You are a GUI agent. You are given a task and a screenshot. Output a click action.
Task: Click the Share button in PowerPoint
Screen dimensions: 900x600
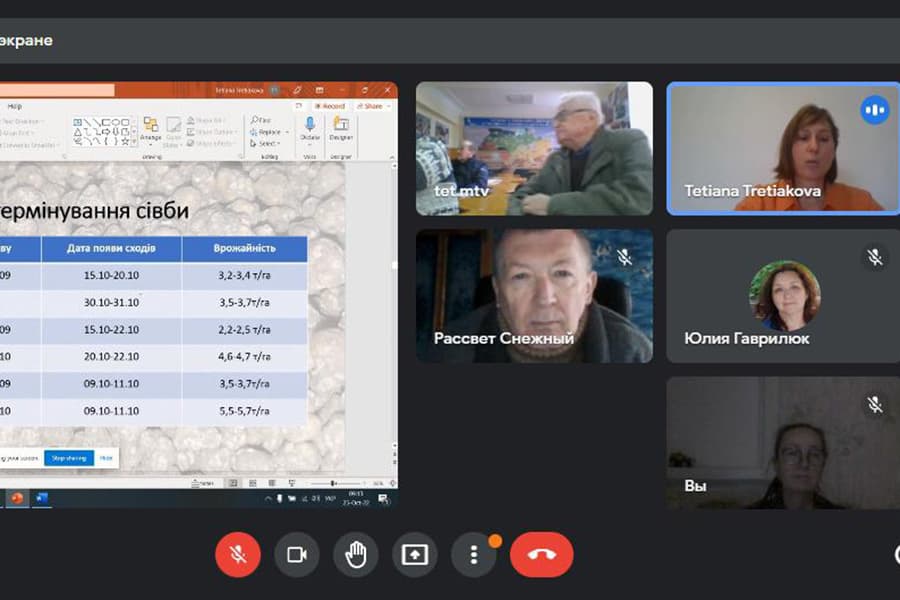(371, 106)
